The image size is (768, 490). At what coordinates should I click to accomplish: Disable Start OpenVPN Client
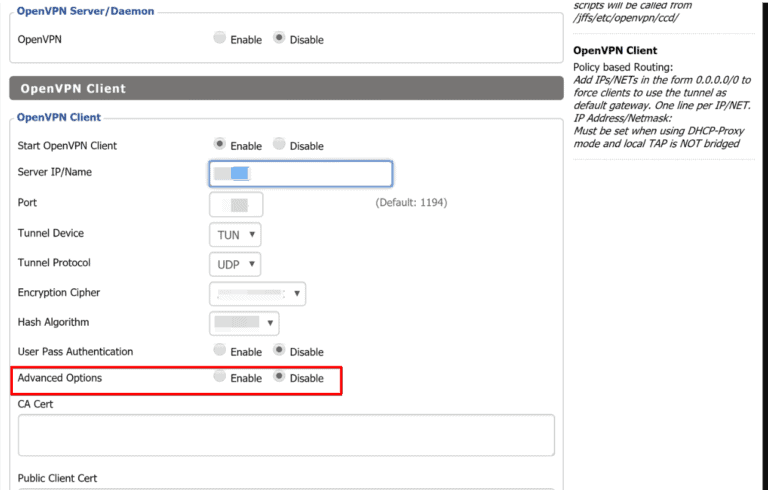[x=279, y=145]
